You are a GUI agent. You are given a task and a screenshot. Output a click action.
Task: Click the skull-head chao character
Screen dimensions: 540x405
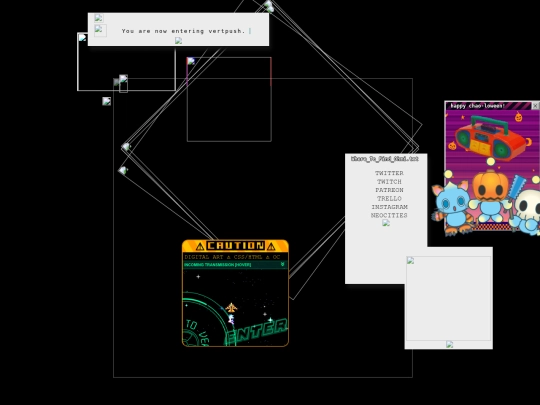[x=526, y=212]
